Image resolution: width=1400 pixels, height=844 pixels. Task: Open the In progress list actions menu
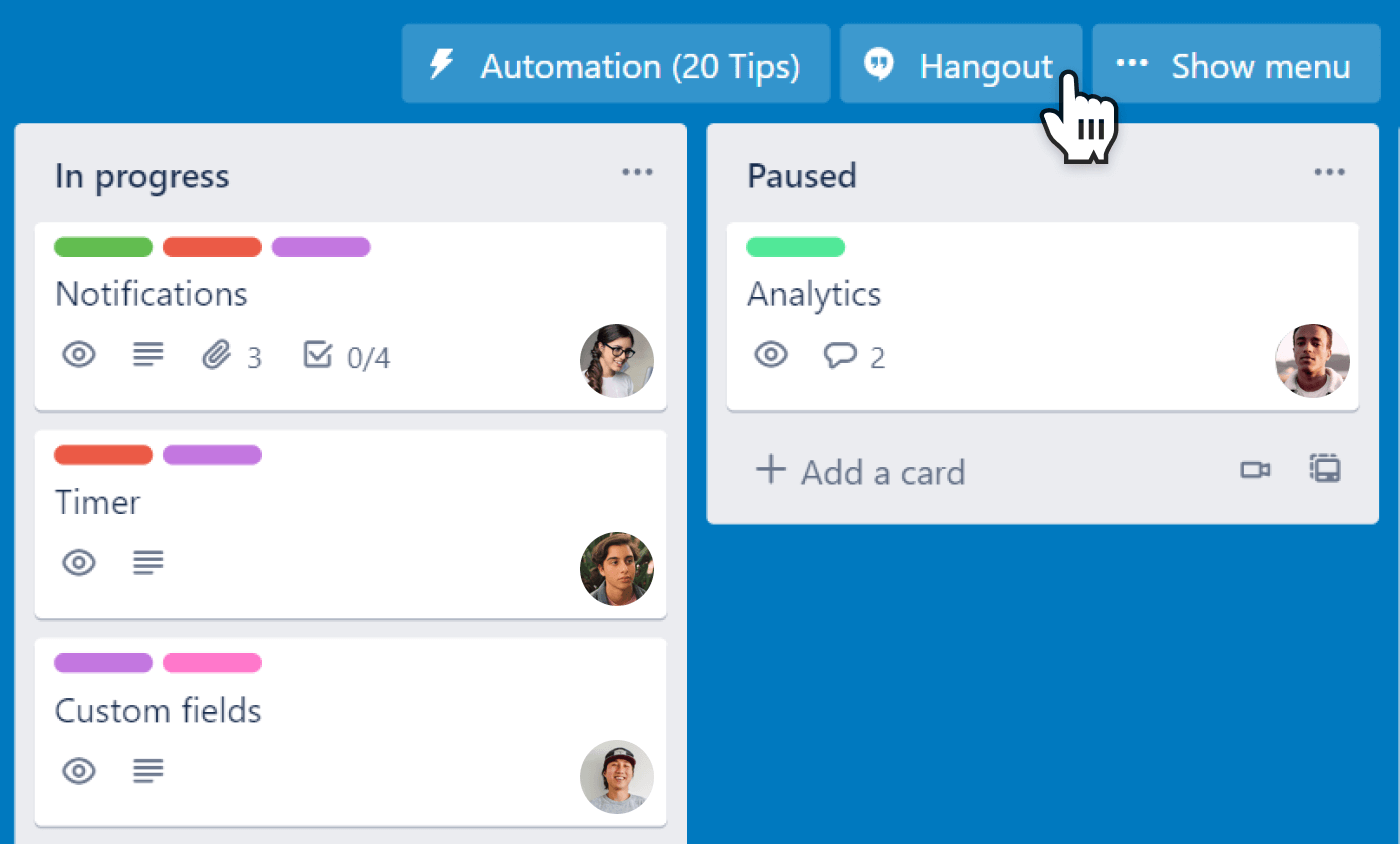(x=637, y=173)
